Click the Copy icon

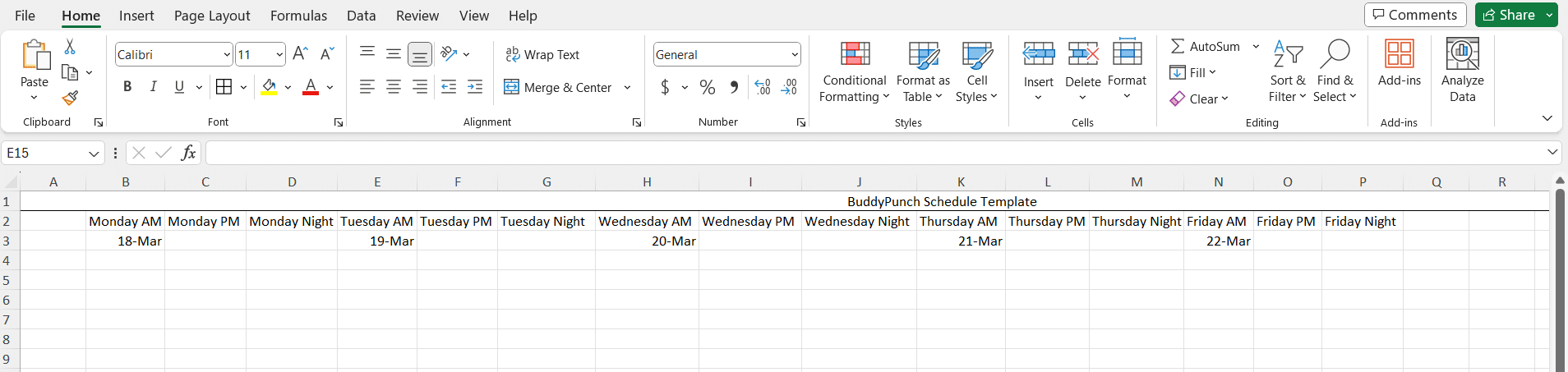pyautogui.click(x=70, y=72)
